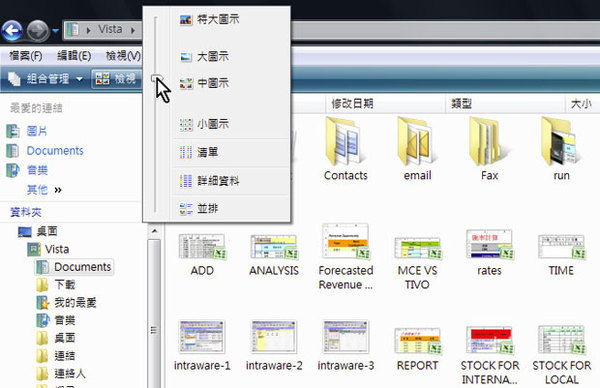Select the STOCK FOR LOCAL file
The width and height of the screenshot is (600, 388).
click(x=561, y=355)
